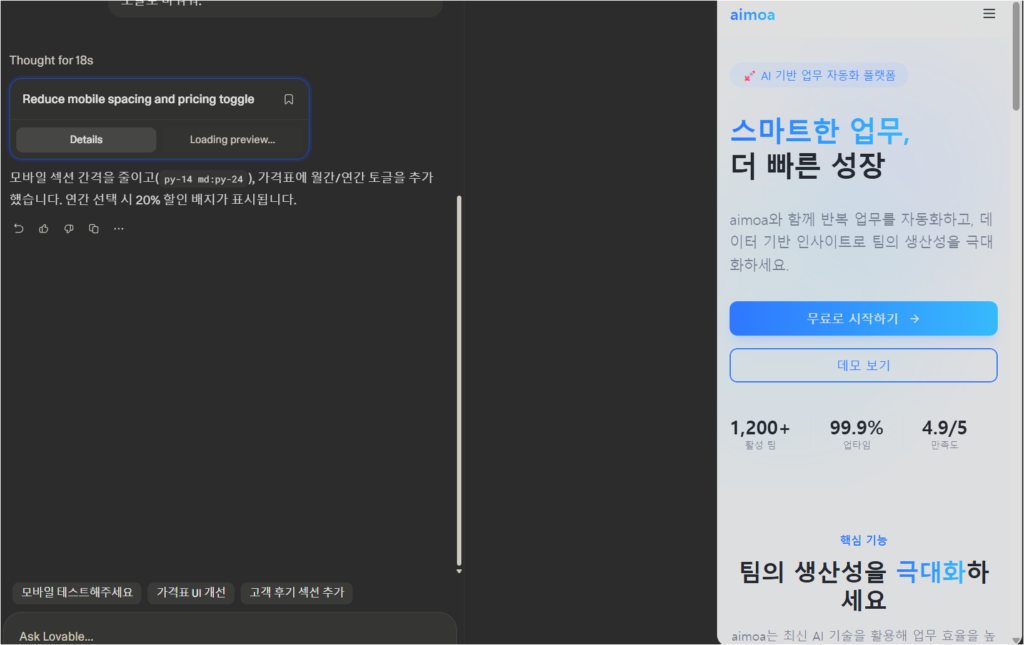Expand the 'Thought for 18s' reasoning

(x=51, y=60)
